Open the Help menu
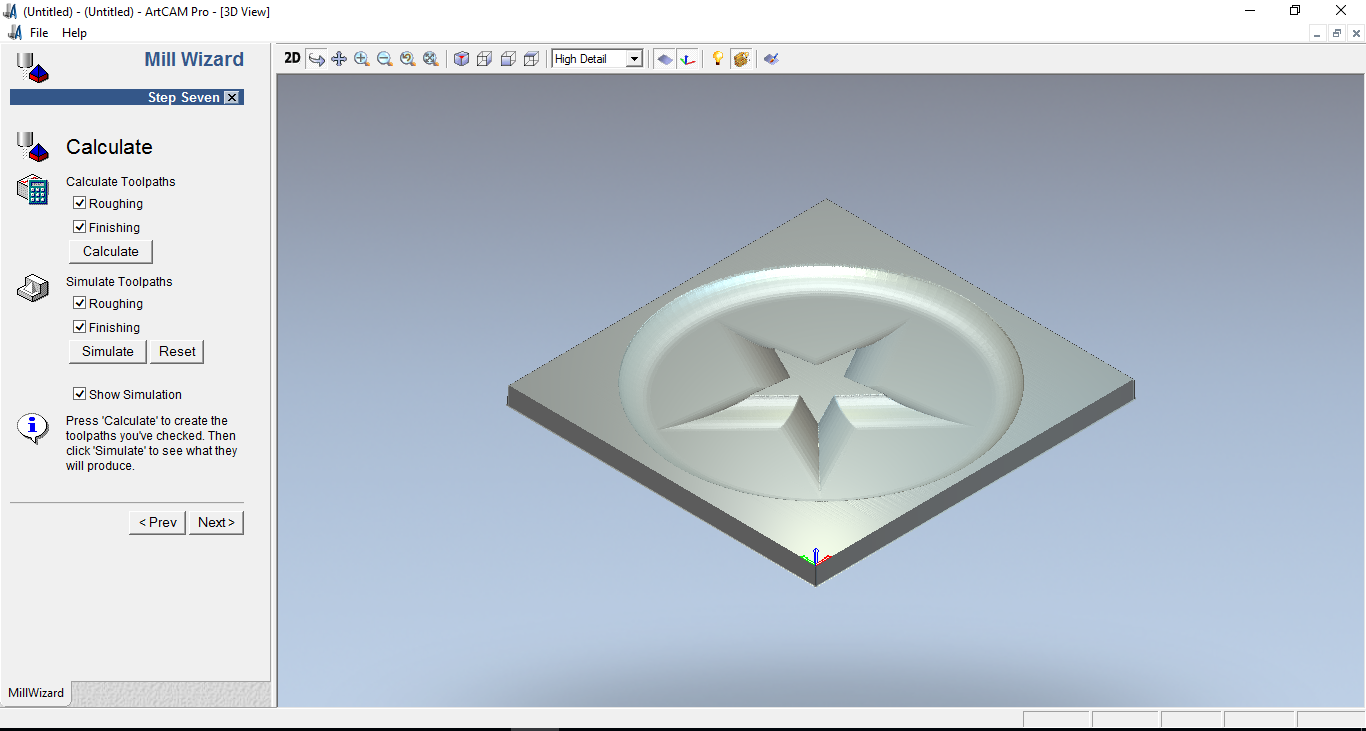The image size is (1366, 731). click(x=74, y=32)
